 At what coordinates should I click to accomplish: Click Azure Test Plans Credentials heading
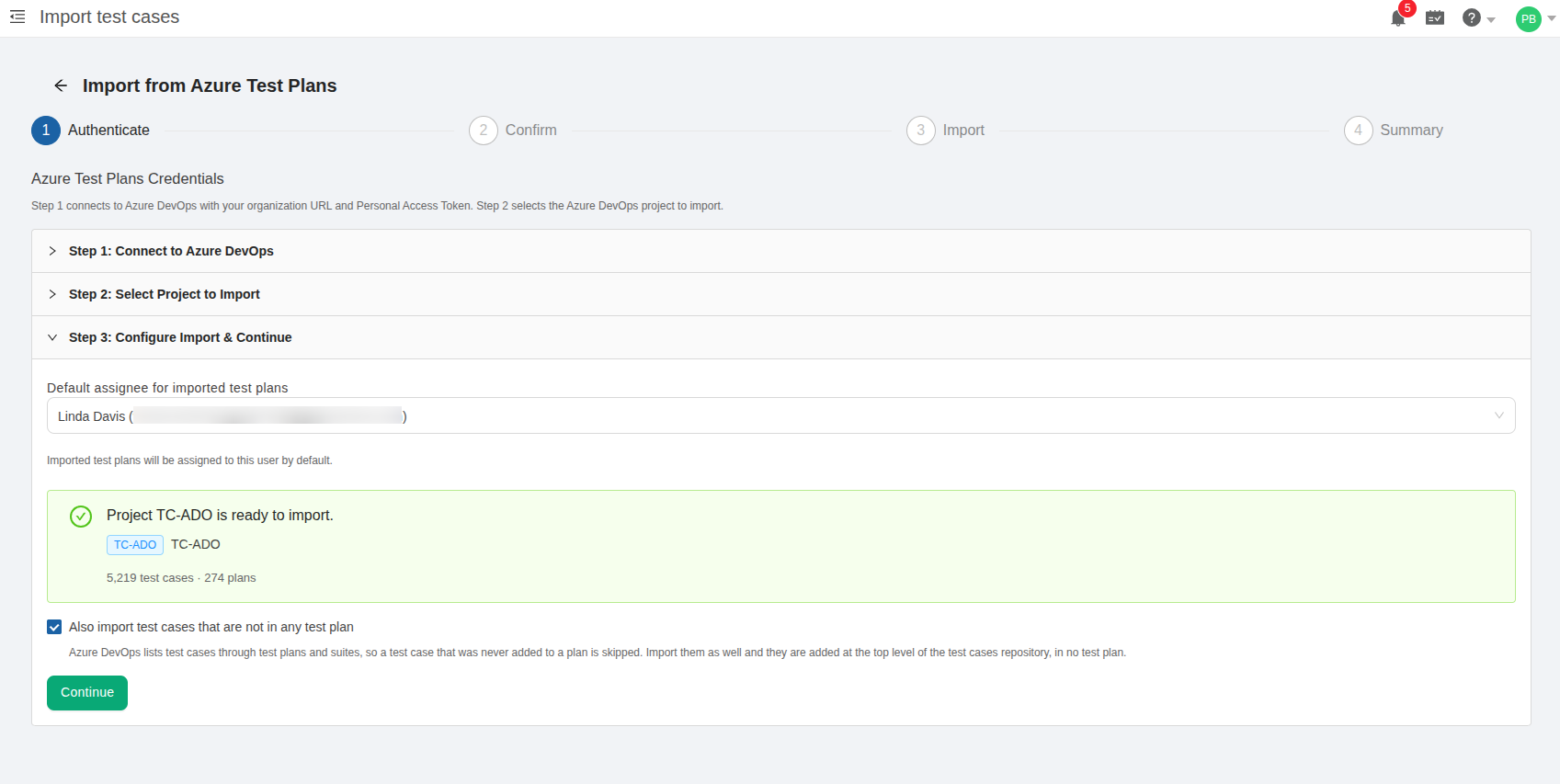click(x=128, y=178)
